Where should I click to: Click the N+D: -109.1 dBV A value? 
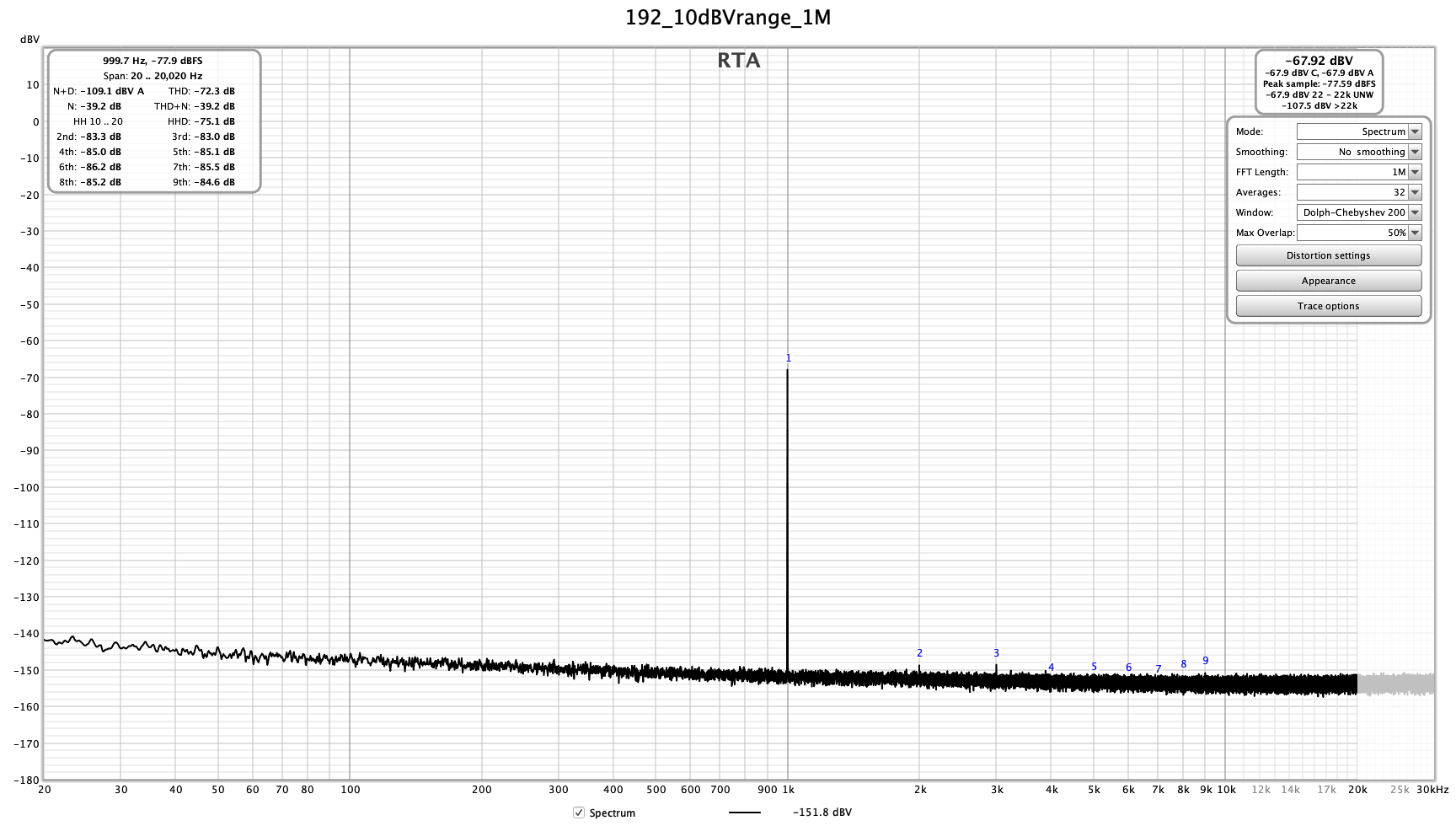tap(99, 91)
